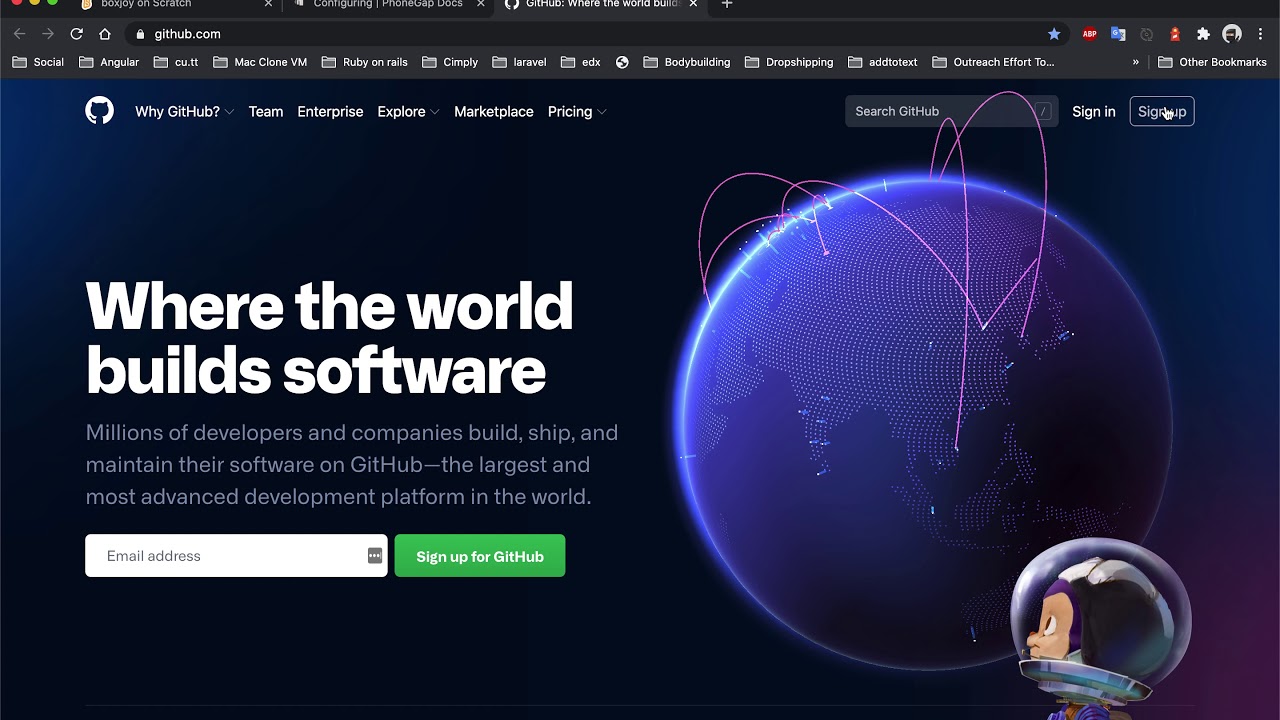The width and height of the screenshot is (1280, 720).
Task: Click the bookmark star in address bar
Action: 1054,34
